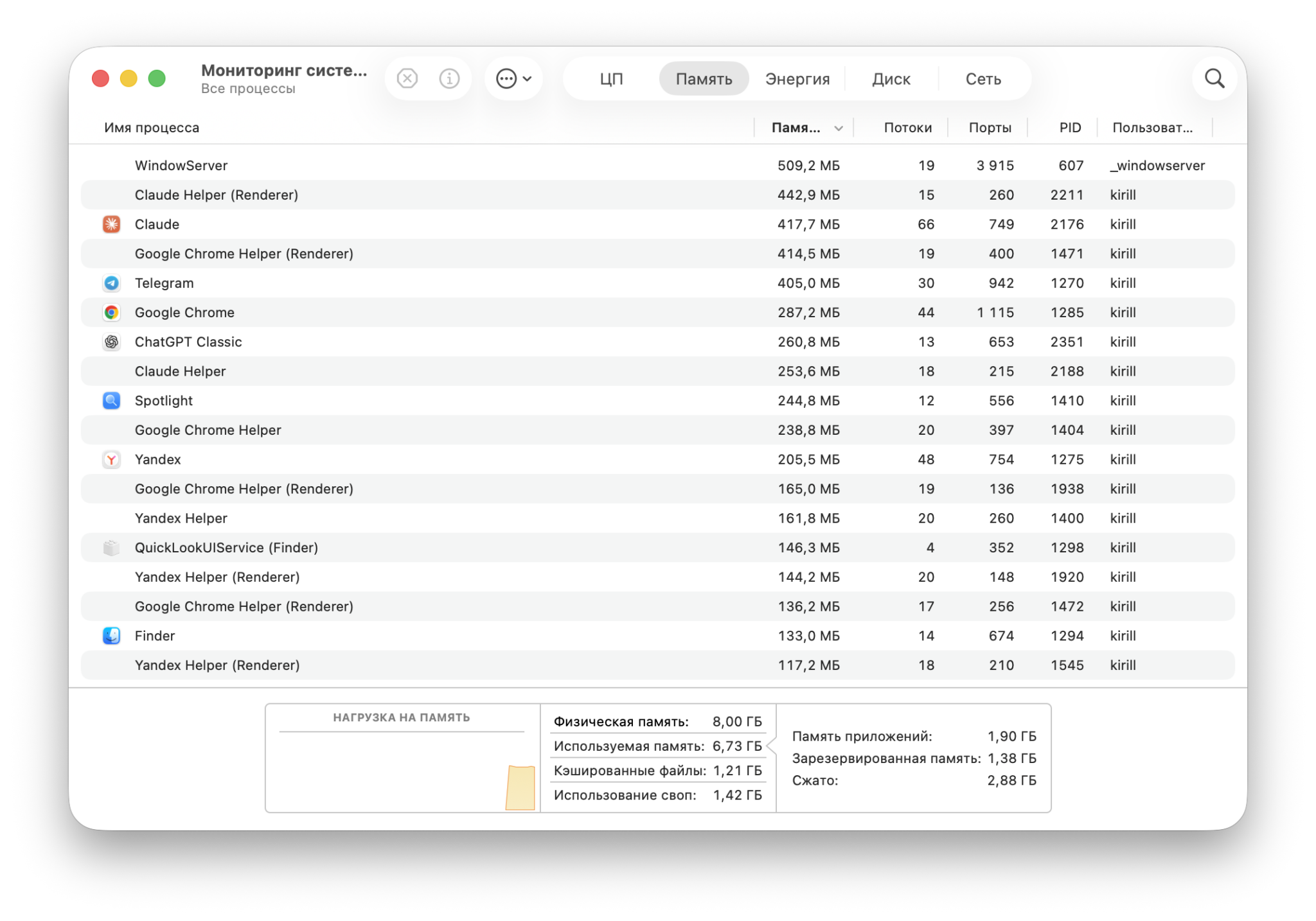Click the Память приложений 1,90 ГБ entry

[914, 736]
